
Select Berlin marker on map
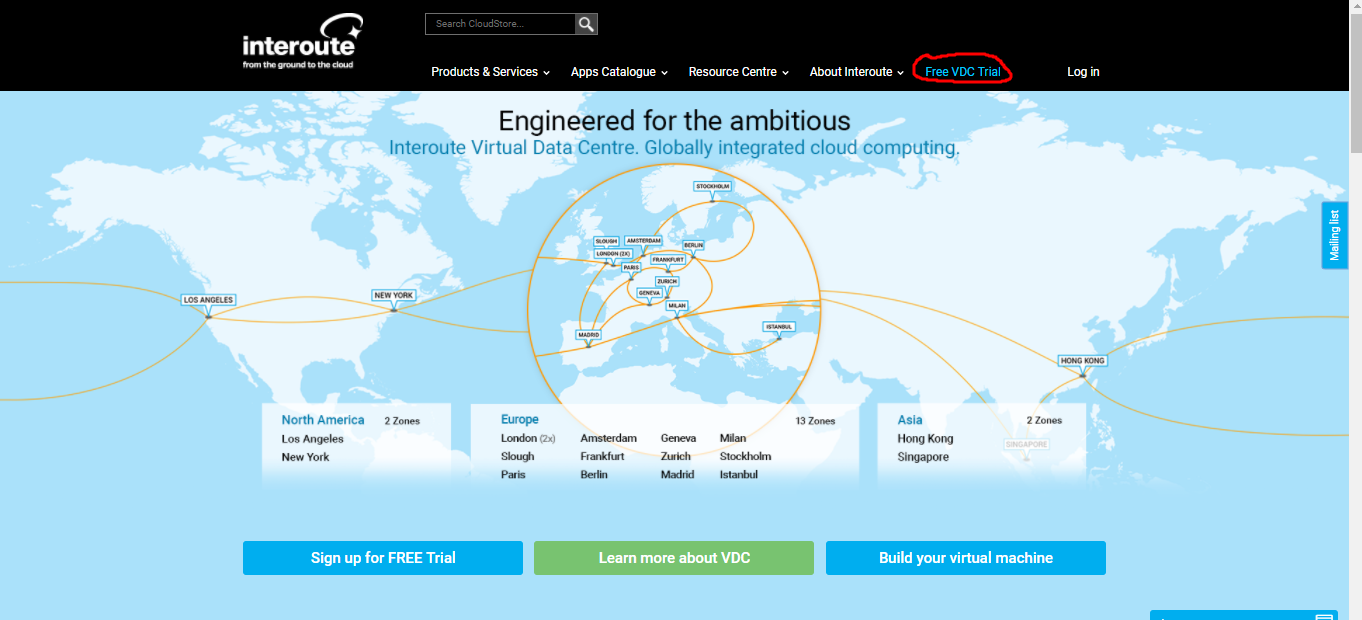point(694,245)
